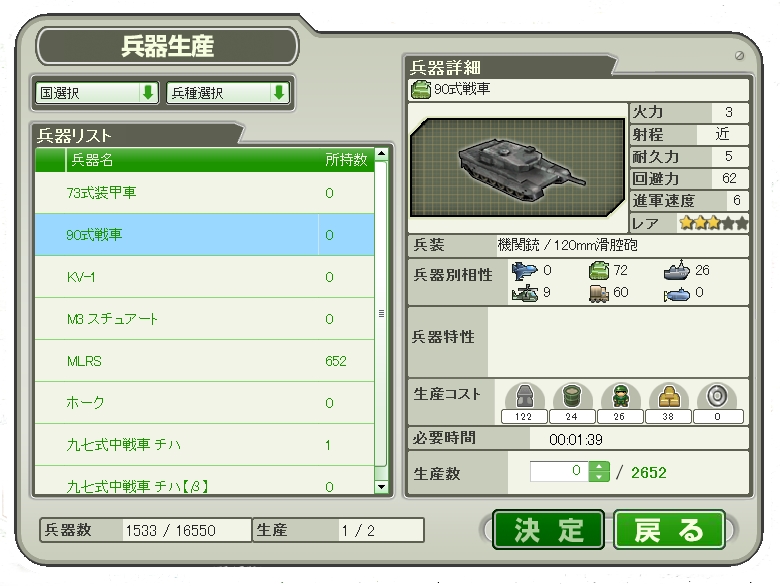Click the submarine compatibility icon
This screenshot has height=586, width=780.
click(677, 294)
